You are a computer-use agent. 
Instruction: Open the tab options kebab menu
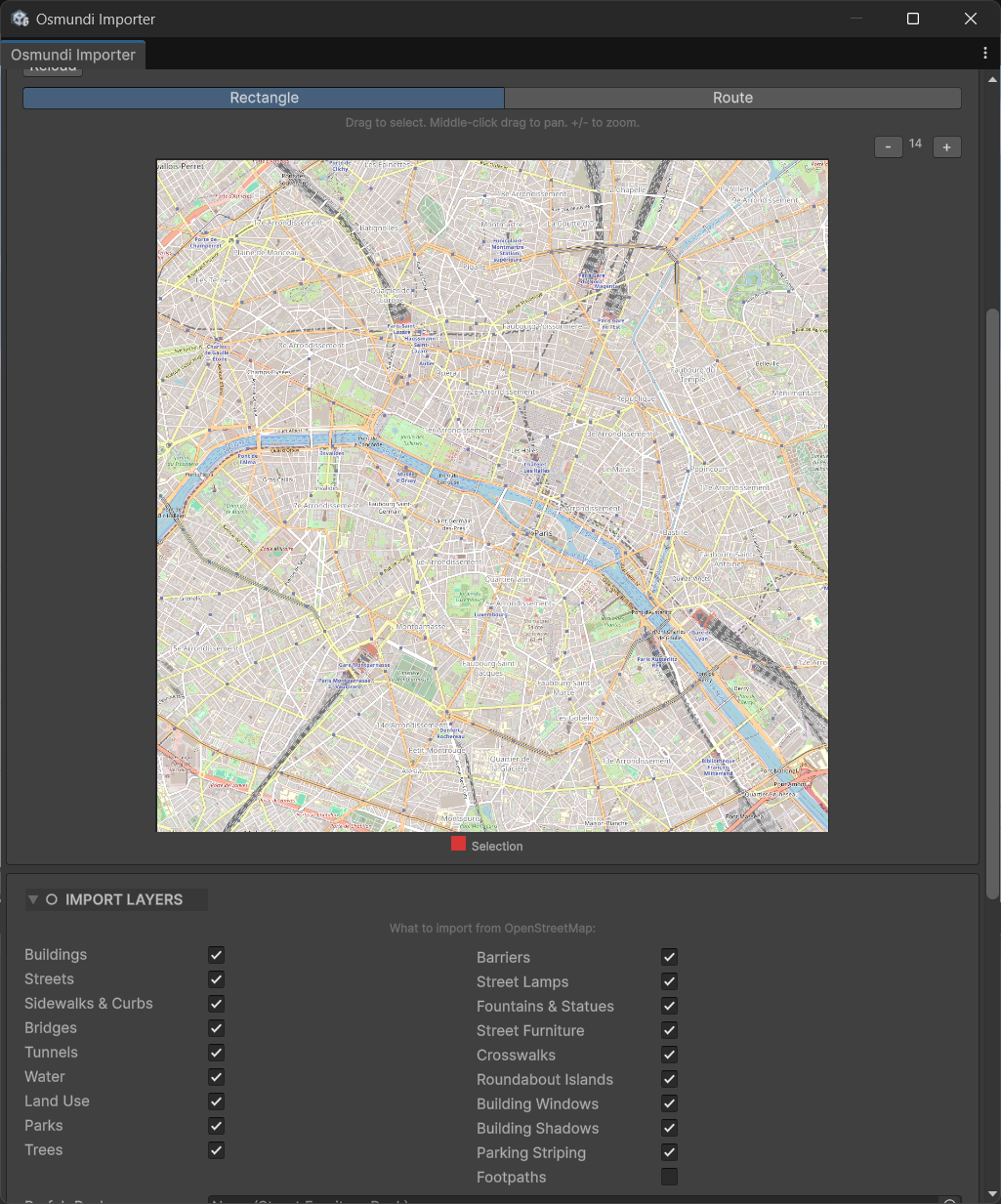point(985,53)
